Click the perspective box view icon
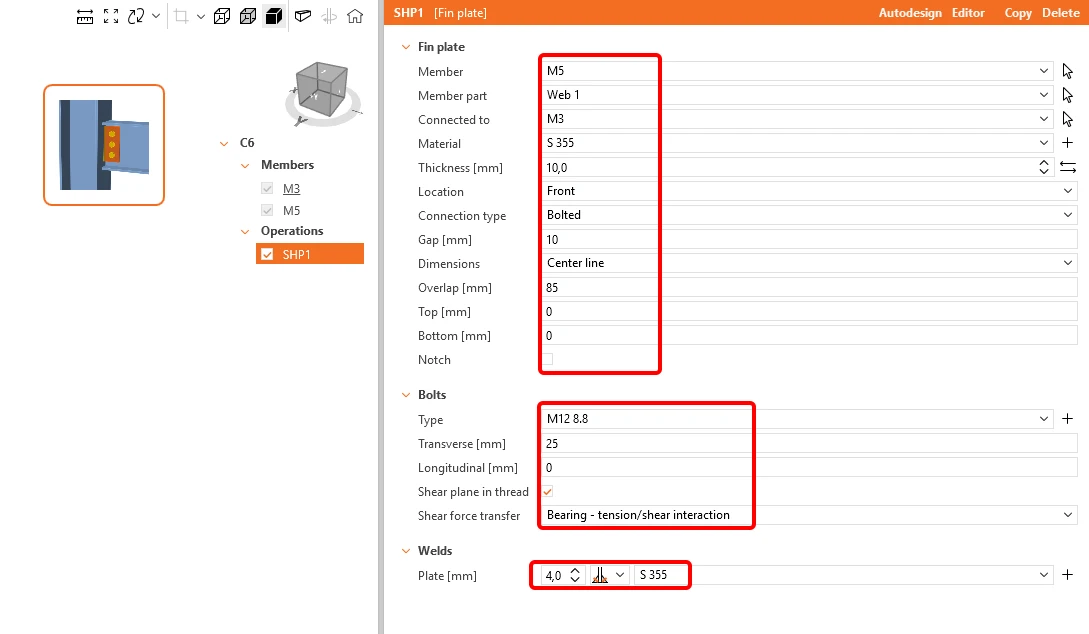Screen dimensions: 1089x634 coord(302,17)
